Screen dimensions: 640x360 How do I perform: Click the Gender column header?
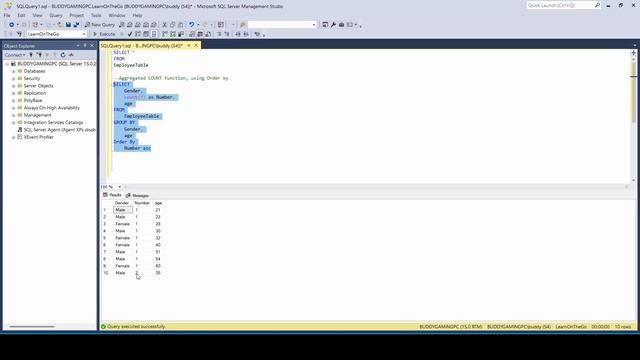tap(122, 203)
